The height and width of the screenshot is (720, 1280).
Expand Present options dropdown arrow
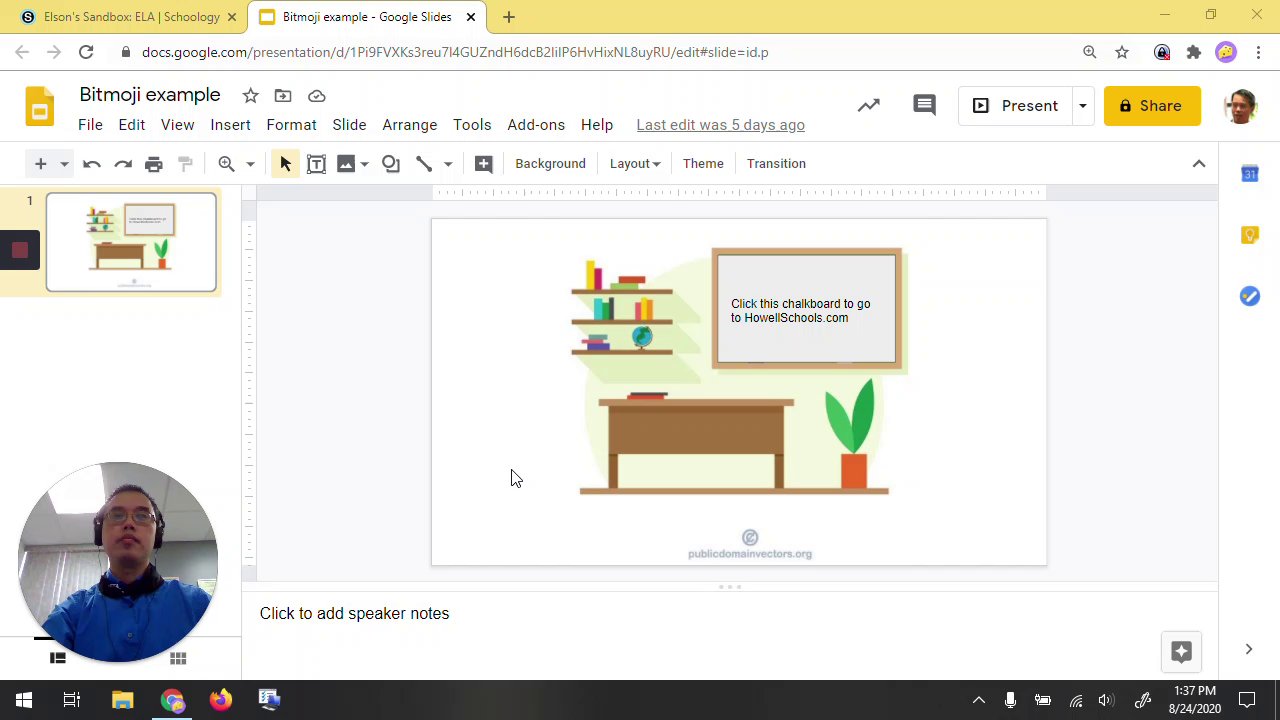[1083, 106]
